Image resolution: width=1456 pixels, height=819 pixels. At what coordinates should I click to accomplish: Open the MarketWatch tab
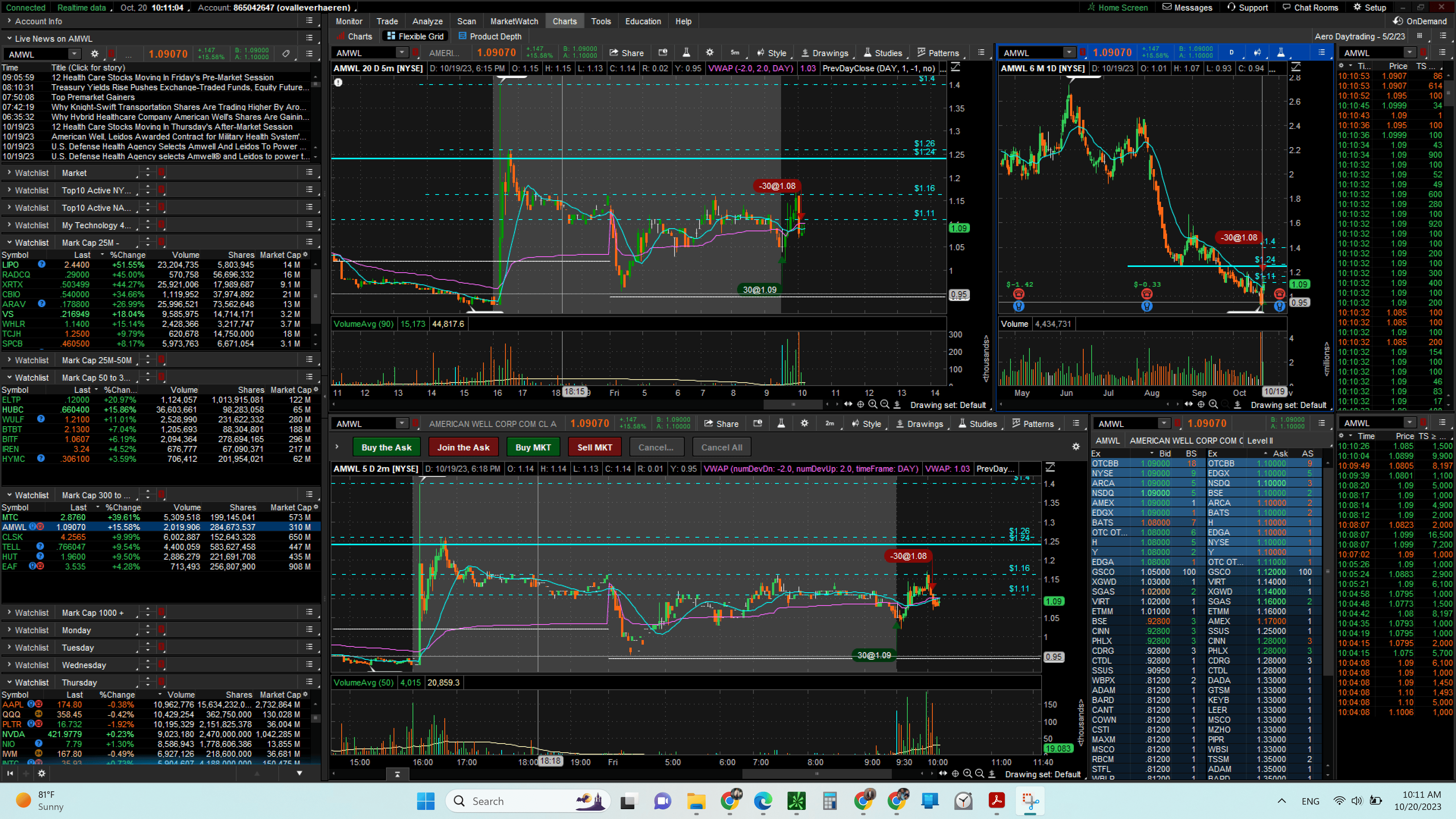coord(514,22)
